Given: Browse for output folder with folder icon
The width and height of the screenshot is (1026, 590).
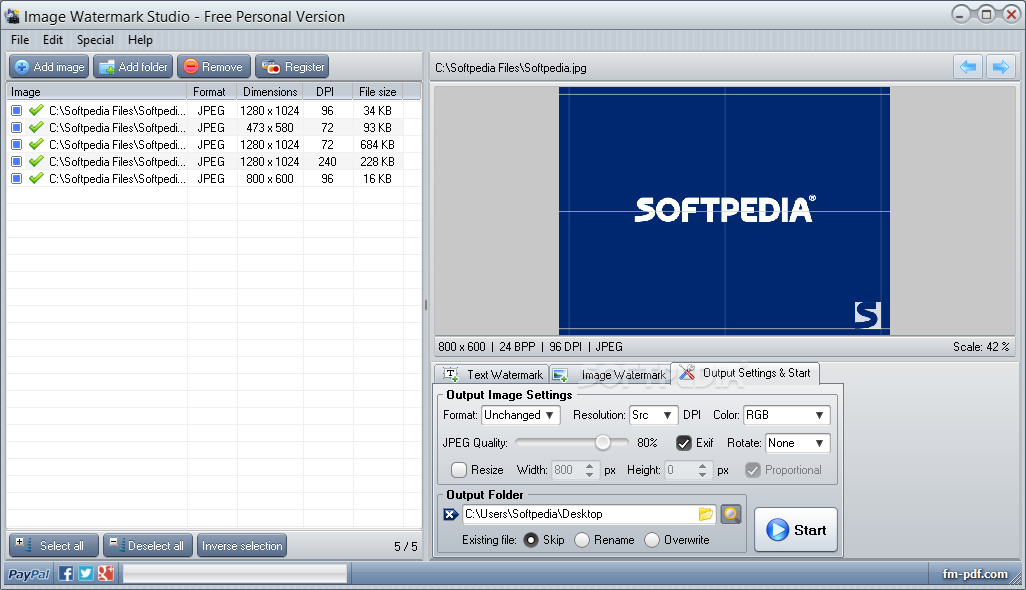Looking at the screenshot, I should [x=705, y=514].
